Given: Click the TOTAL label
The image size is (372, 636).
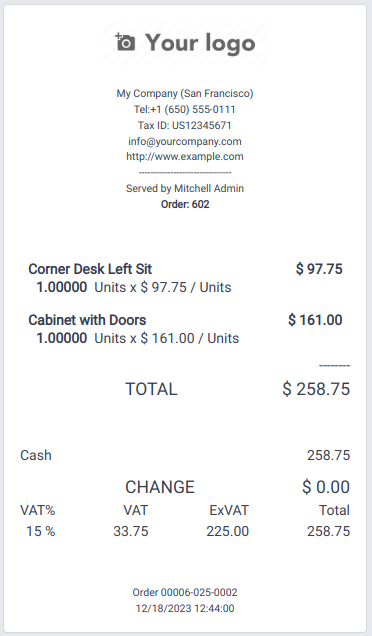Looking at the screenshot, I should click(x=151, y=389).
